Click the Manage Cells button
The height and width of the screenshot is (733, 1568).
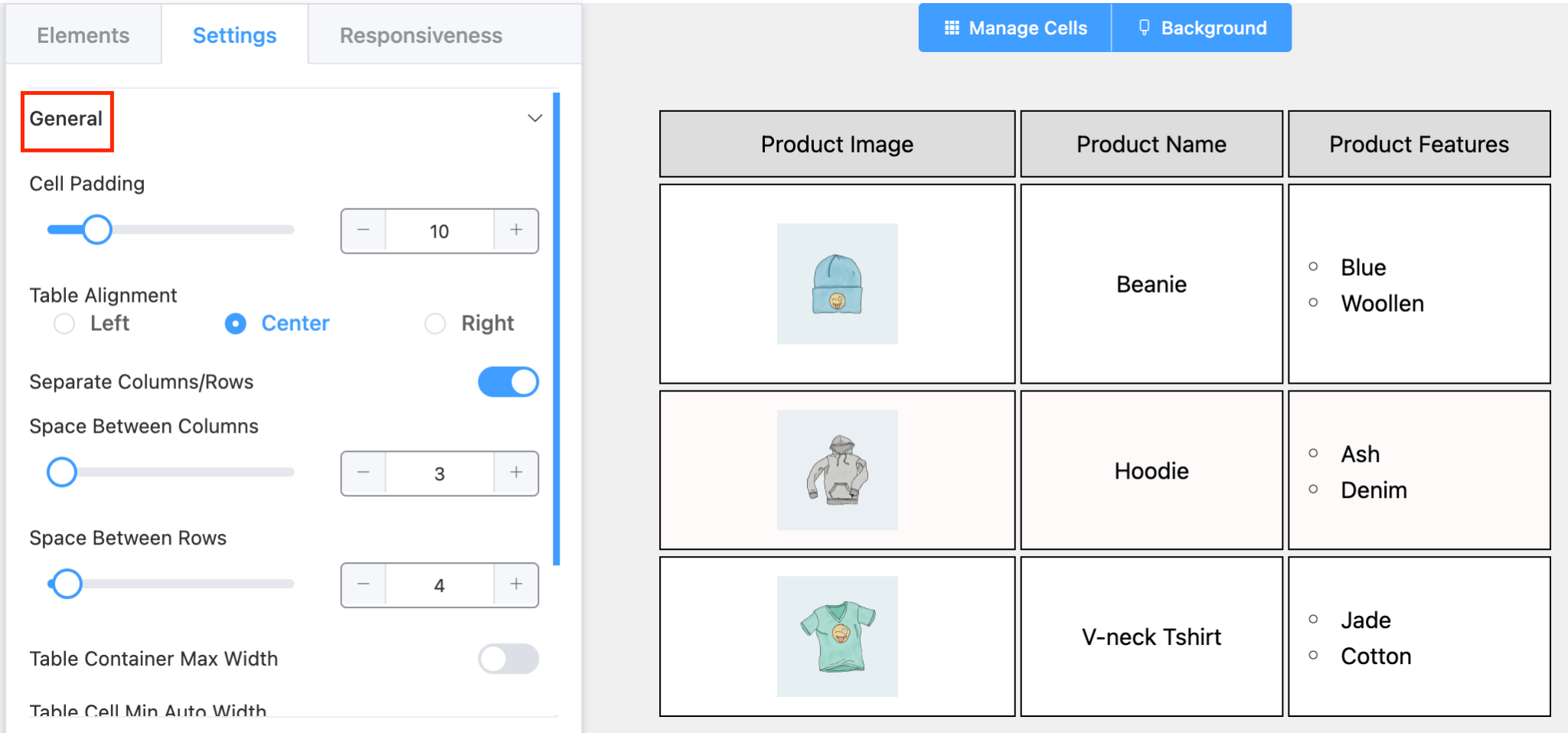[1014, 28]
